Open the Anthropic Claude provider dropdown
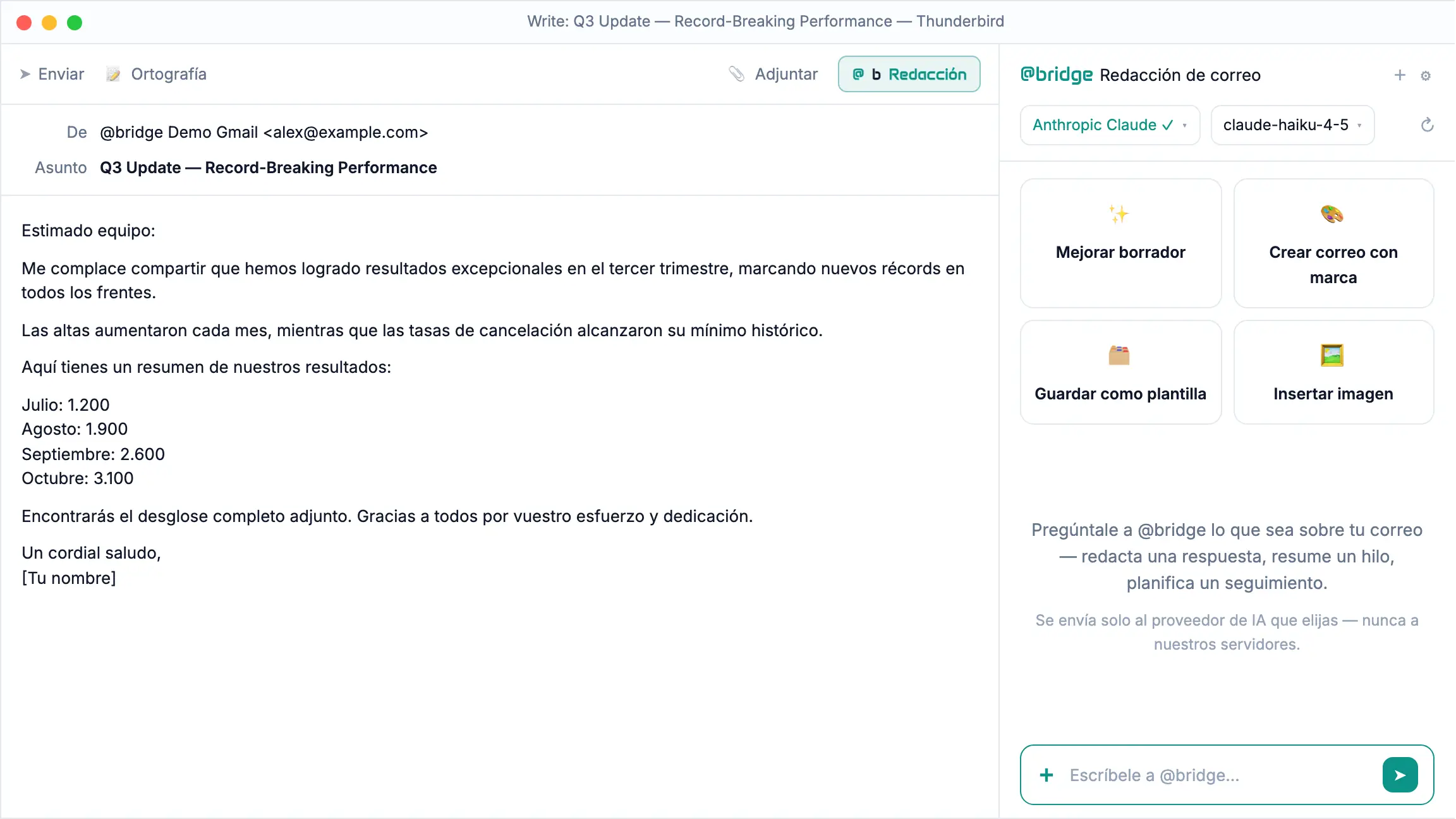The width and height of the screenshot is (1456, 819). 1110,125
